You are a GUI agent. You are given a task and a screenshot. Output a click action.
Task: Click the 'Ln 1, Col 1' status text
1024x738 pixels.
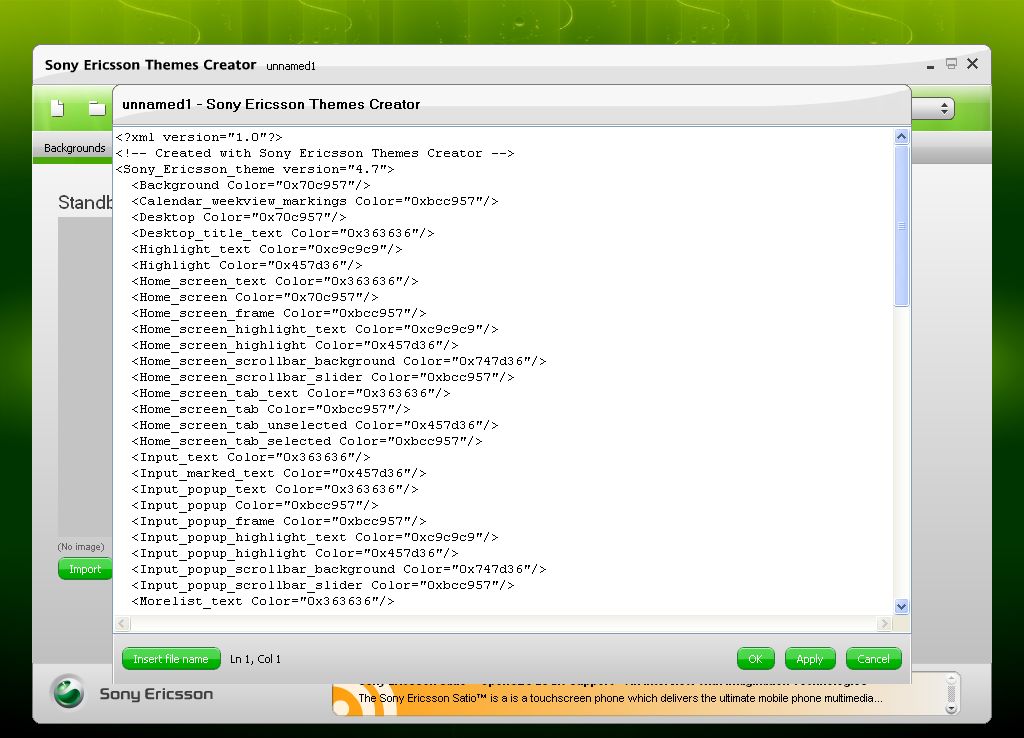tap(255, 659)
